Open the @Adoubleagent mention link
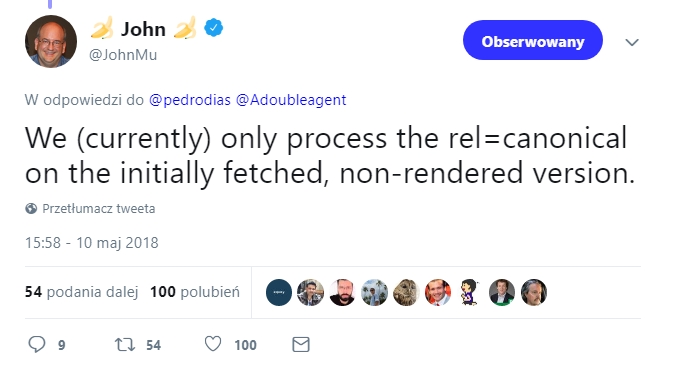This screenshot has width=679, height=382. 291,100
